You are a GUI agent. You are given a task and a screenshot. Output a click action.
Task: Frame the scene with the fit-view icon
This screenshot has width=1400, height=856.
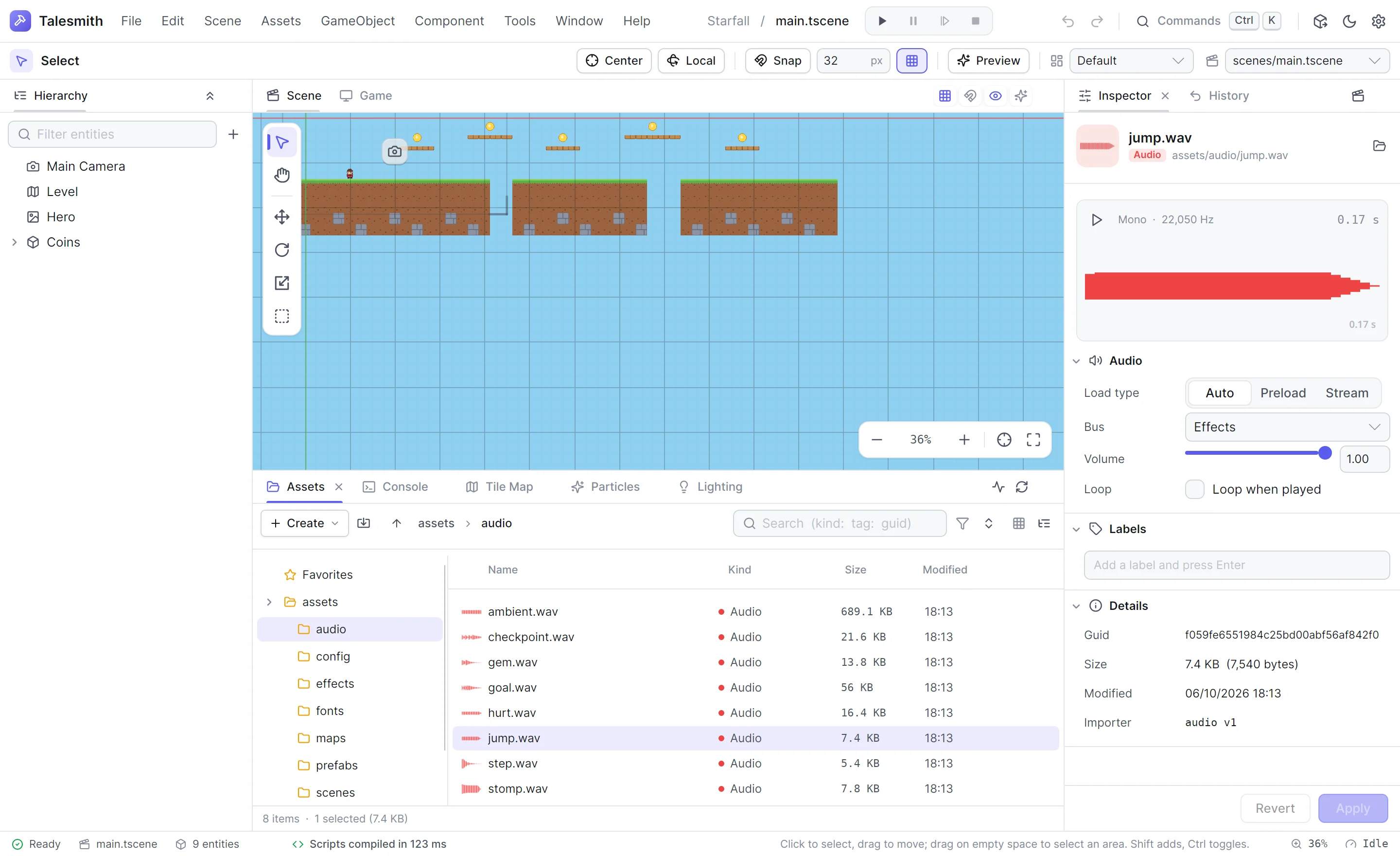pyautogui.click(x=1033, y=439)
